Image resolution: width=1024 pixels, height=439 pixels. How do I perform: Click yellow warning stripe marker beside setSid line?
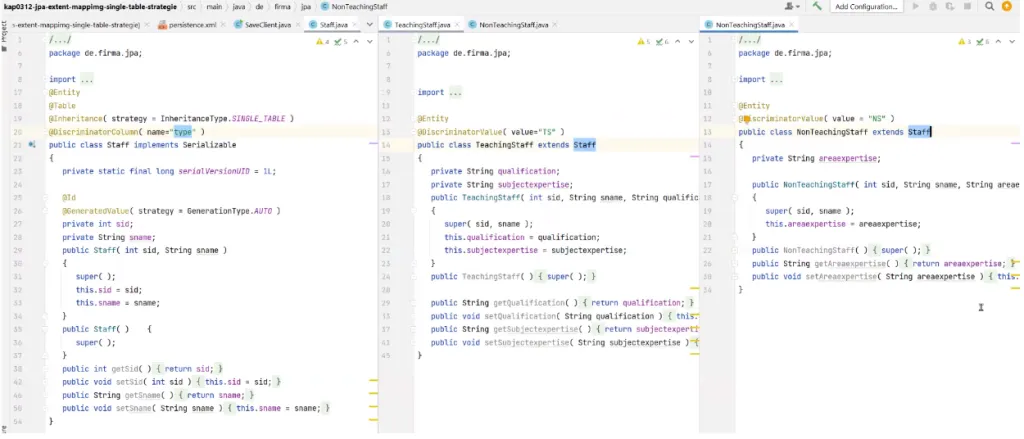374,380
